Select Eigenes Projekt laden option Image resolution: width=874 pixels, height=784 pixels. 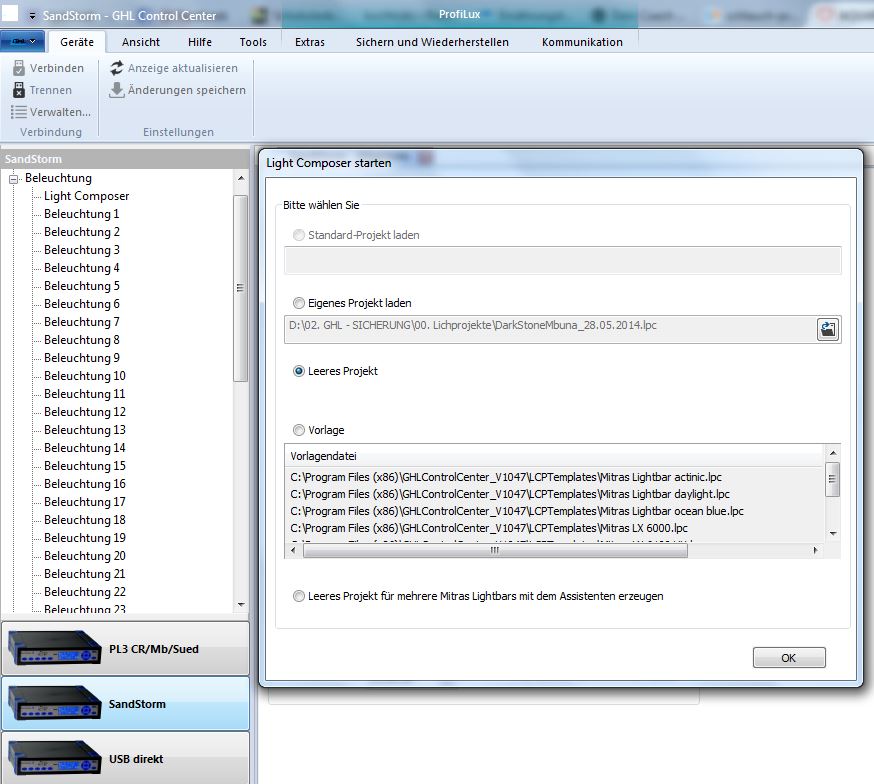click(299, 303)
